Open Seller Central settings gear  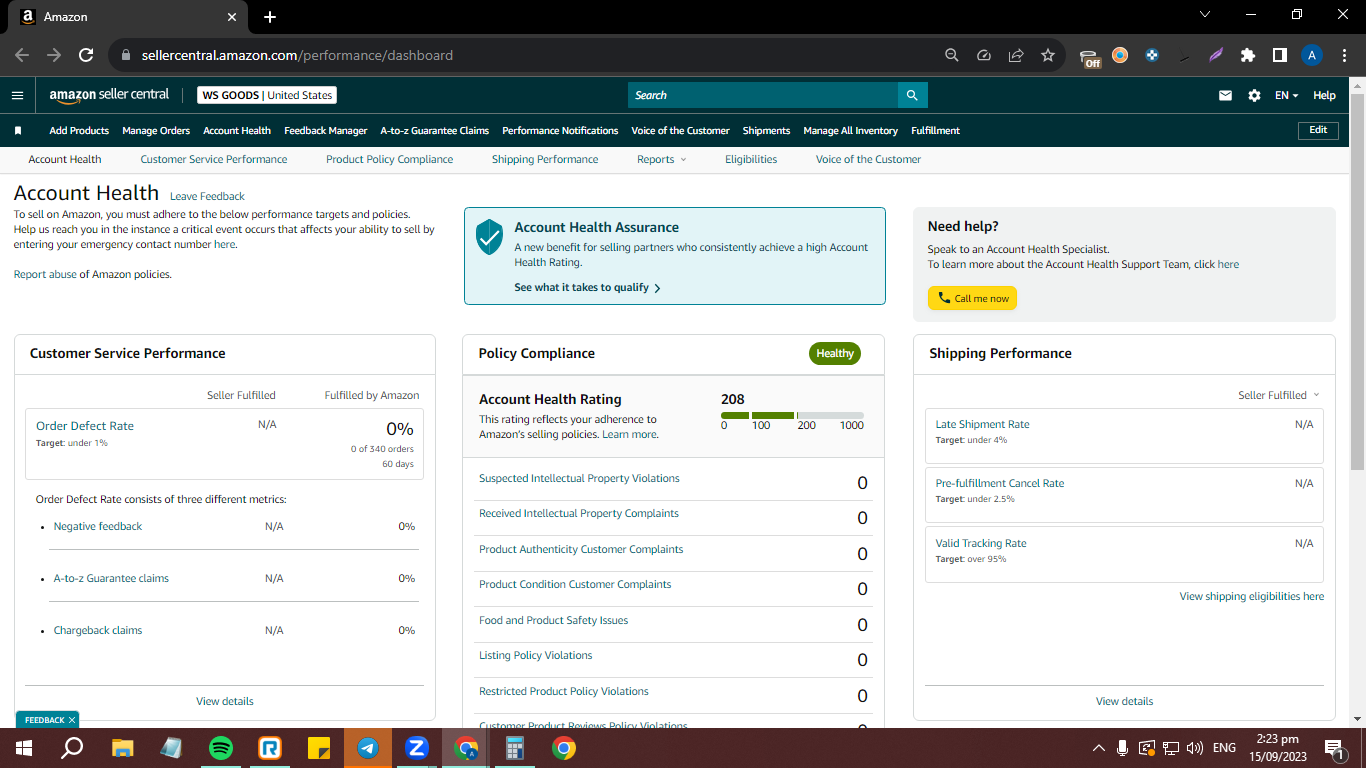click(1254, 96)
